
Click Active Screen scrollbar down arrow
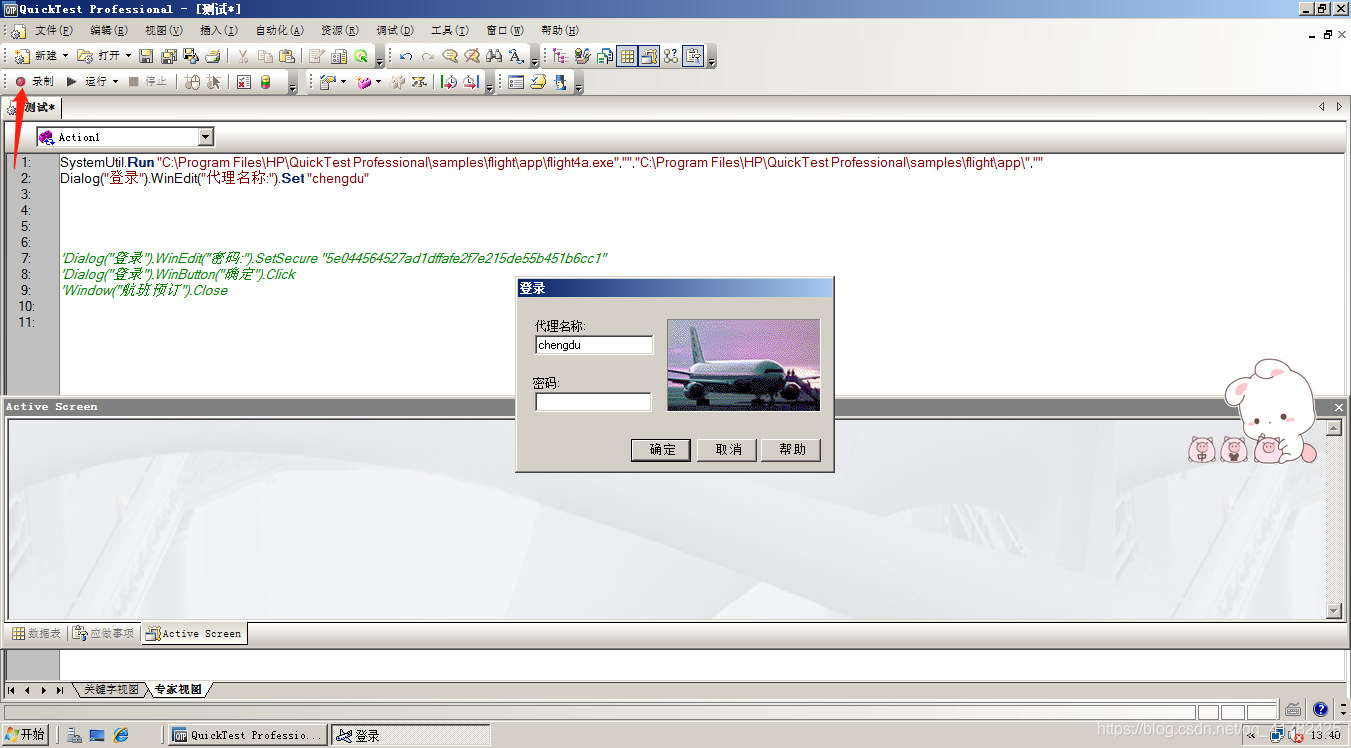[x=1333, y=611]
